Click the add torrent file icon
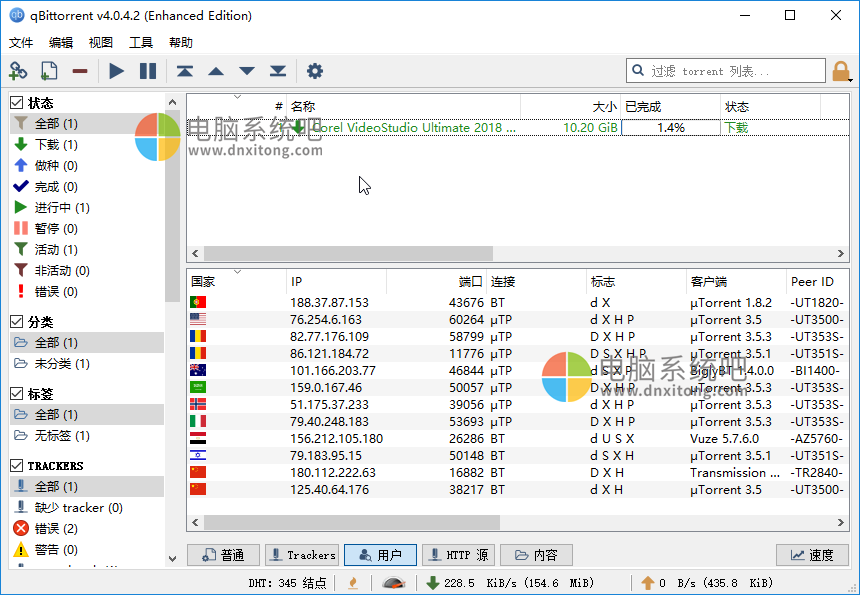This screenshot has width=860, height=595. (48, 71)
